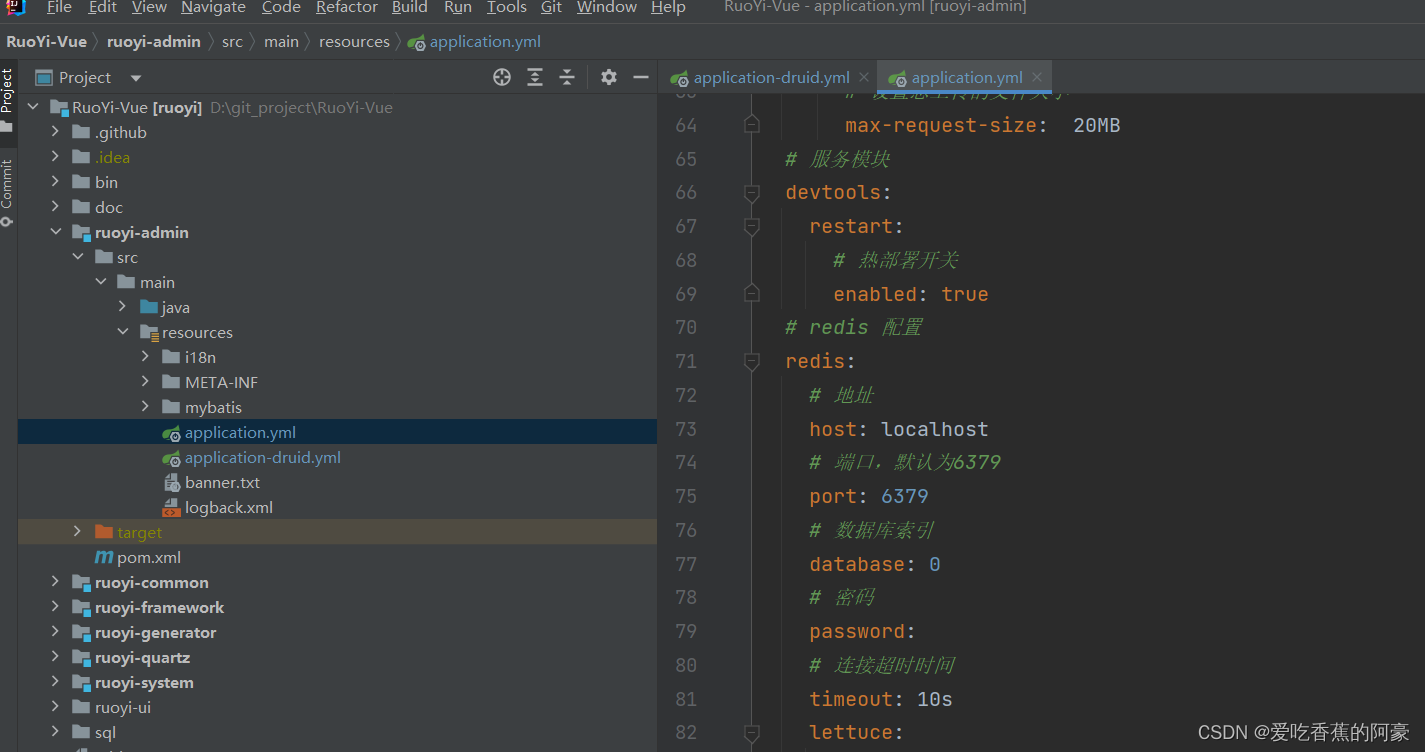Expand the mybatis folder
1425x752 pixels.
tap(146, 407)
